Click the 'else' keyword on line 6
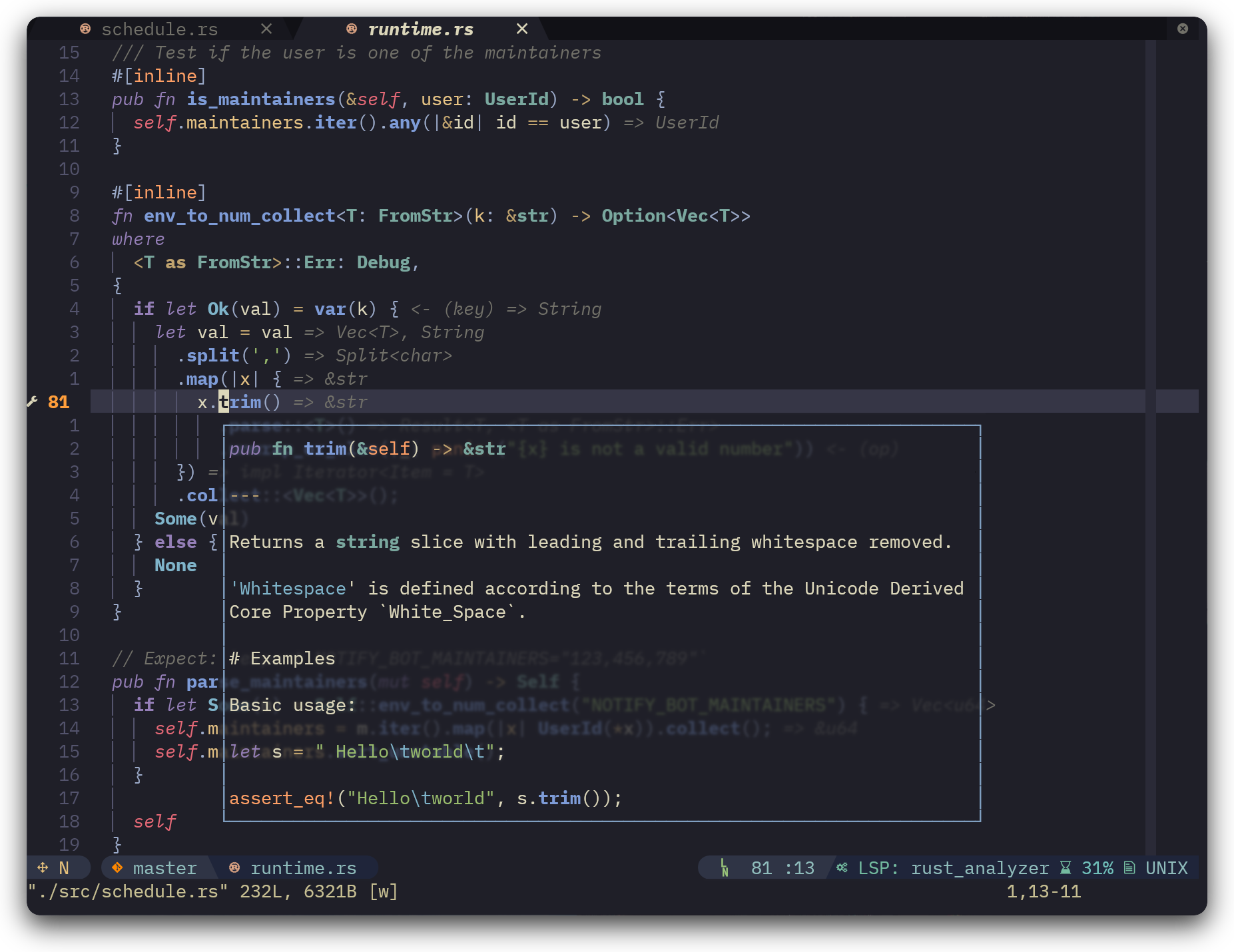The image size is (1234, 952). pos(176,542)
